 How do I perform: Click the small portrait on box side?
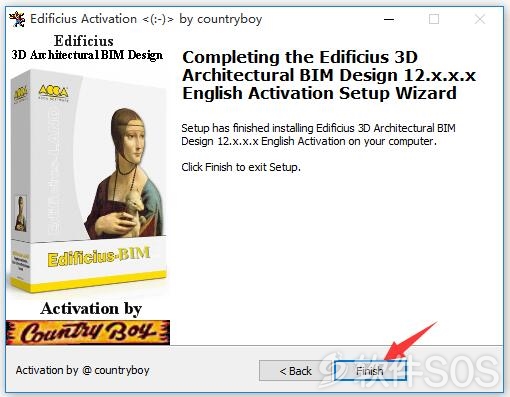[x=20, y=214]
